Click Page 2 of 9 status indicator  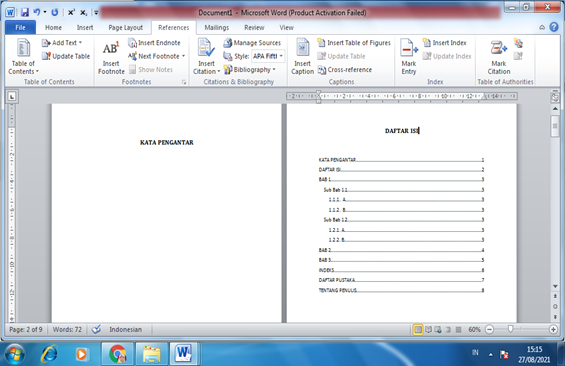click(x=26, y=329)
